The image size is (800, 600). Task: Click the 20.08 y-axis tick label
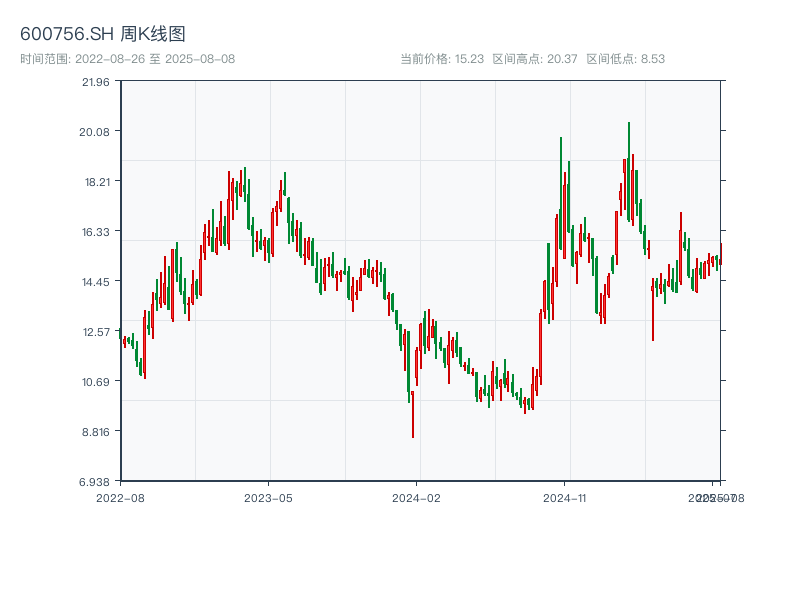[96, 131]
